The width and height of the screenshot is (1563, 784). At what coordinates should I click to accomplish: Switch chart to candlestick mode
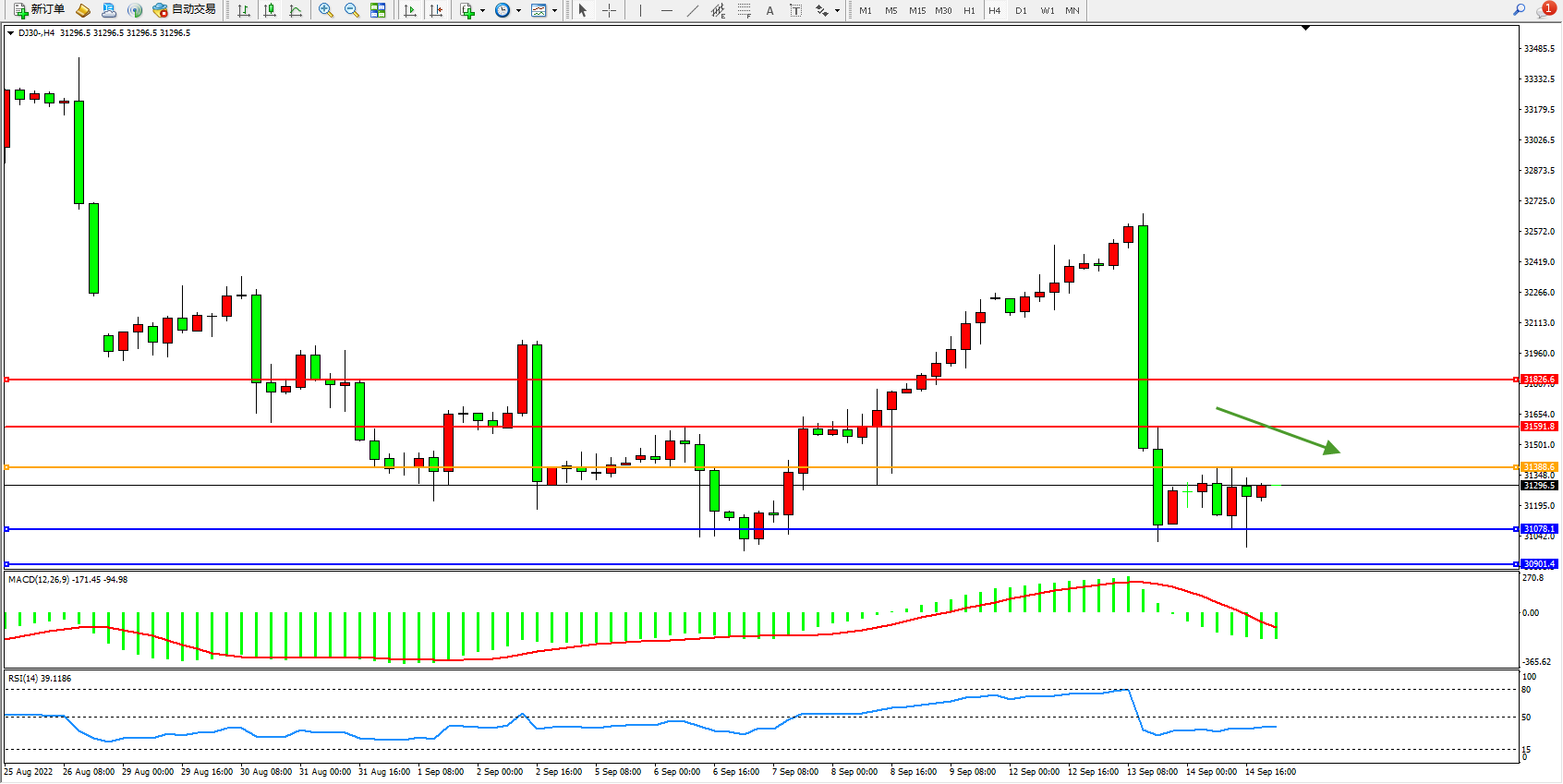click(x=270, y=10)
